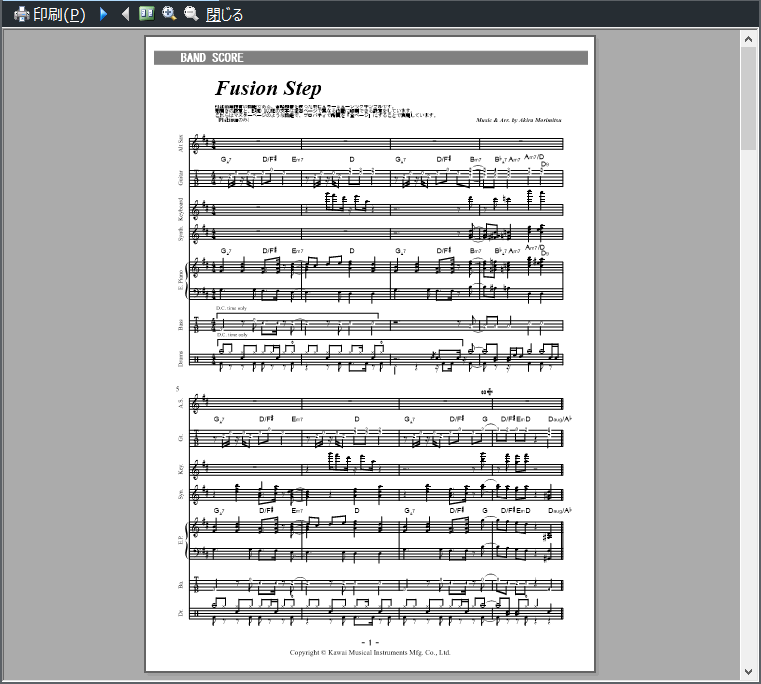Click the printer icon to print
The image size is (761, 684).
(22, 14)
